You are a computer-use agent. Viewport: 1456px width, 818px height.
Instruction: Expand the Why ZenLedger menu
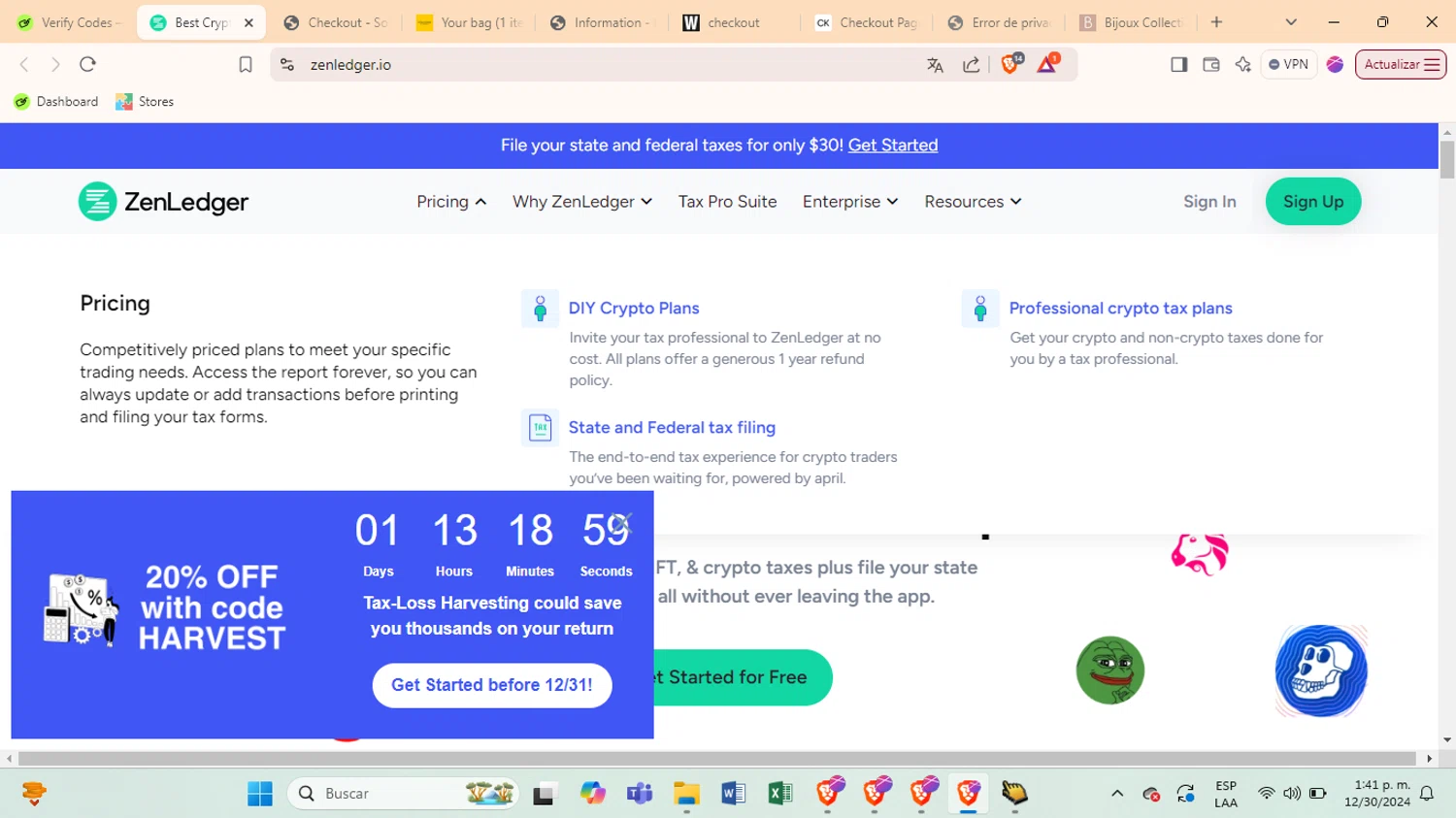582,202
